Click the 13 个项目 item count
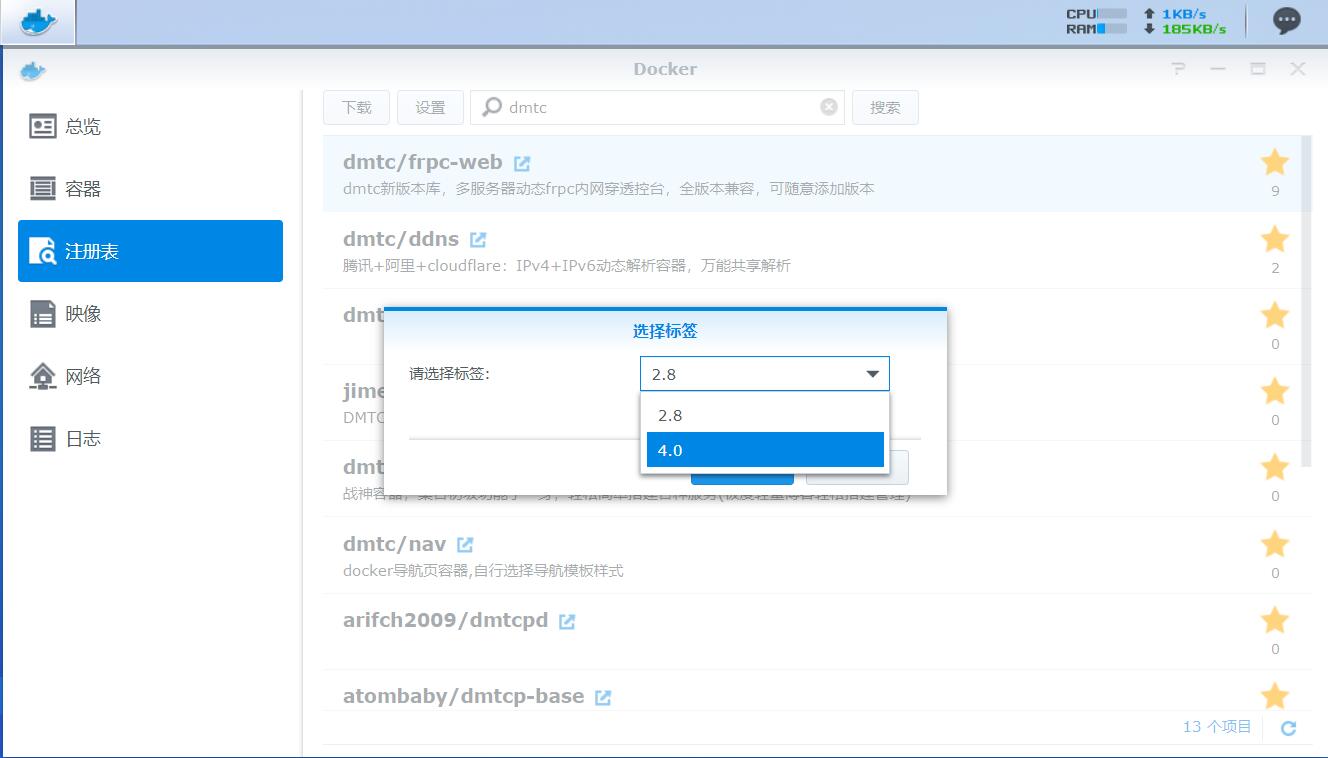Screen dimensions: 1328x758 tap(1217, 727)
